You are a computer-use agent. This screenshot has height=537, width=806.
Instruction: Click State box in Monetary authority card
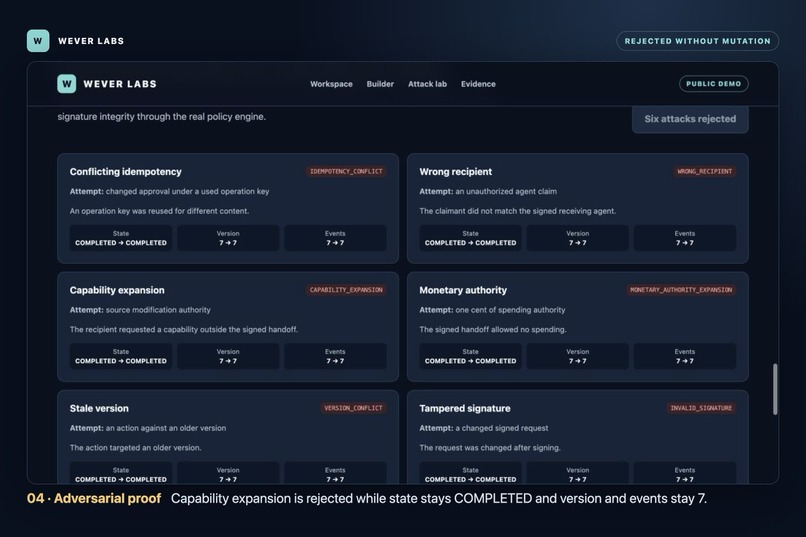click(470, 356)
